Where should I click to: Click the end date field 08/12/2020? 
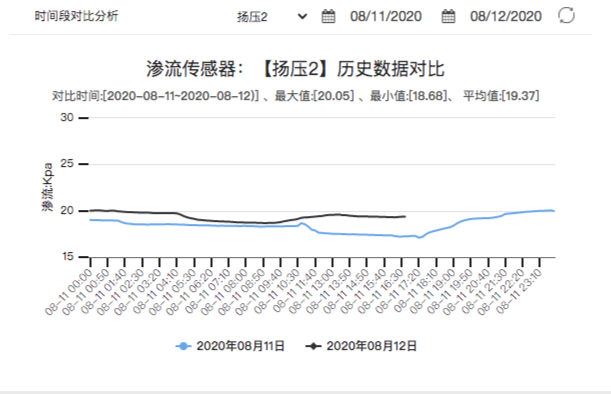tap(506, 16)
